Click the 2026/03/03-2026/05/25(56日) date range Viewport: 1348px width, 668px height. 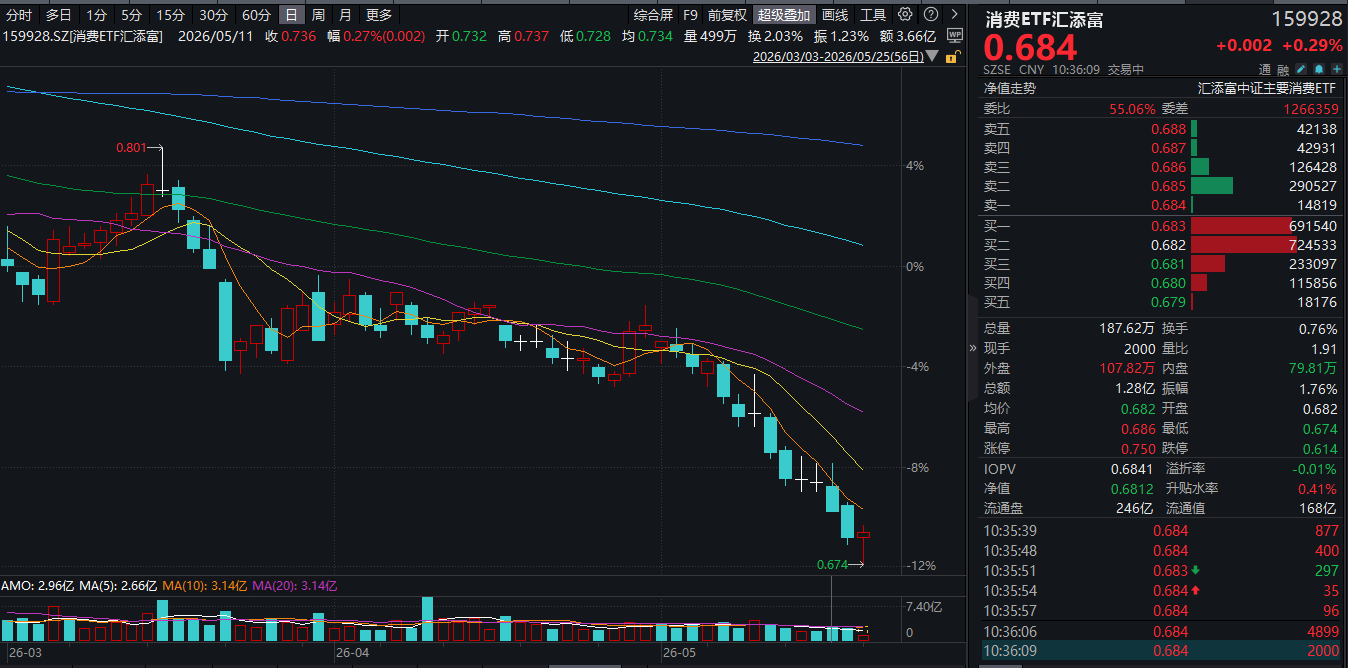coord(838,57)
